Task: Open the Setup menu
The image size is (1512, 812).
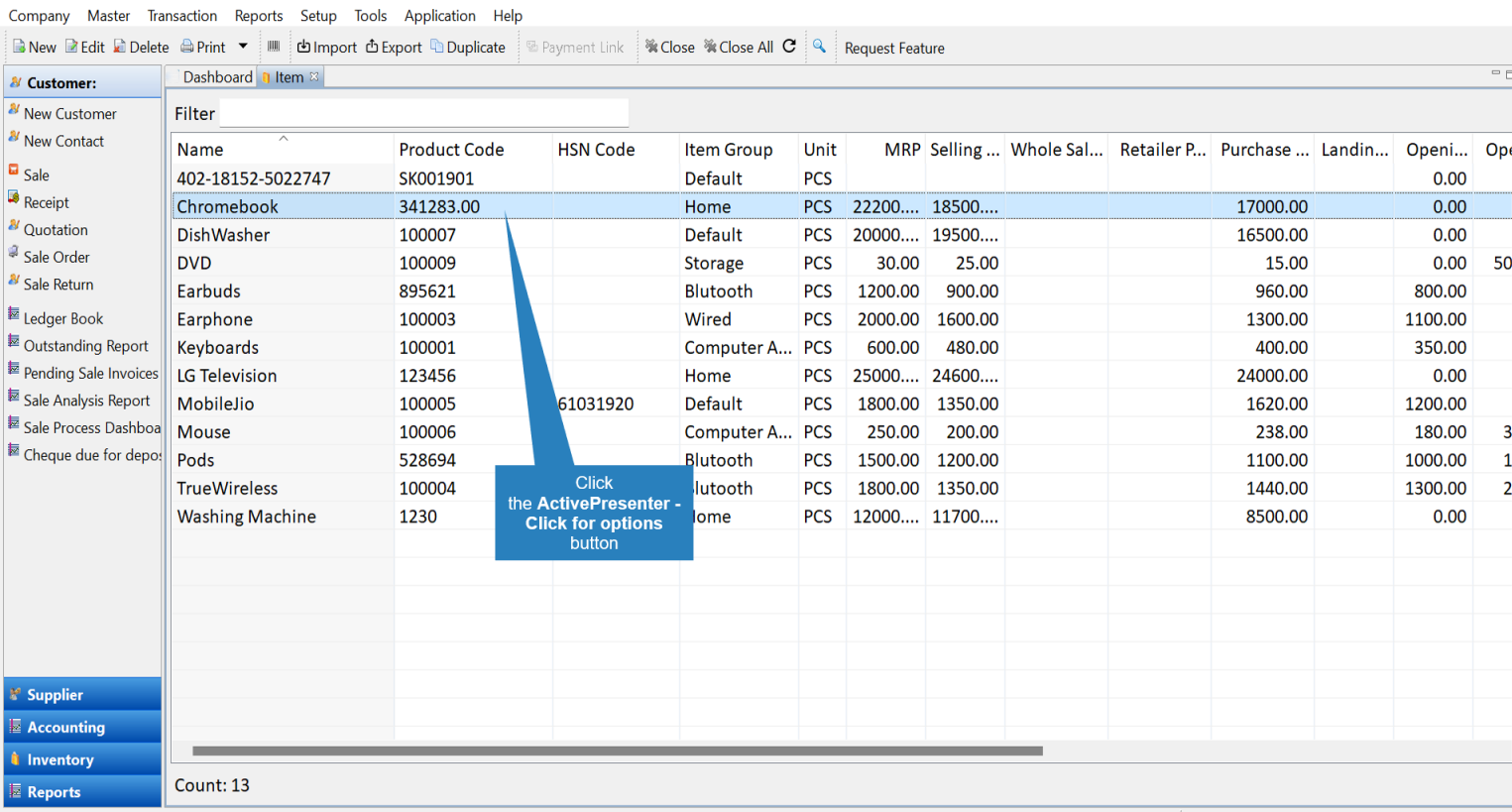Action: tap(318, 16)
